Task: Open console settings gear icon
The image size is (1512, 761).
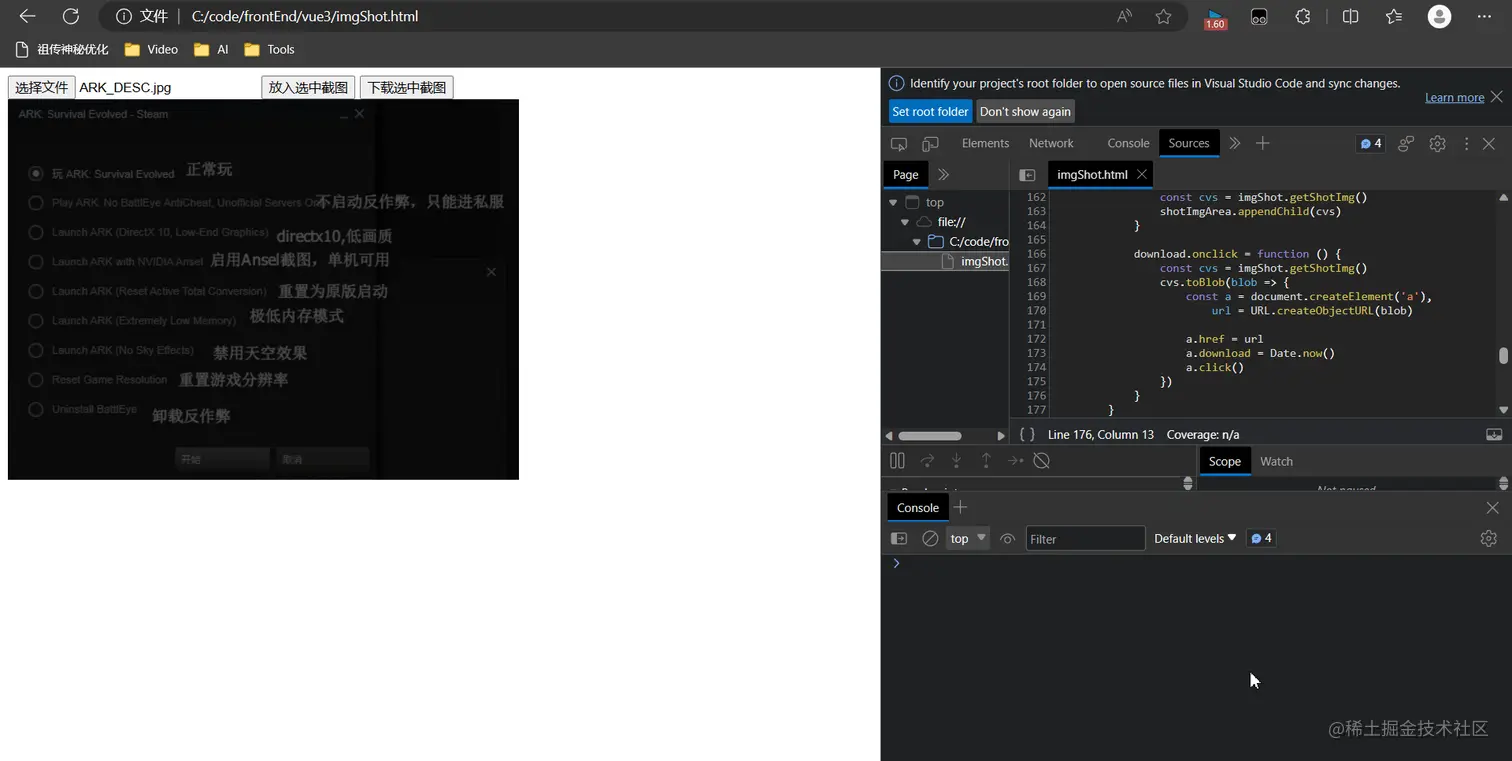Action: (1488, 538)
